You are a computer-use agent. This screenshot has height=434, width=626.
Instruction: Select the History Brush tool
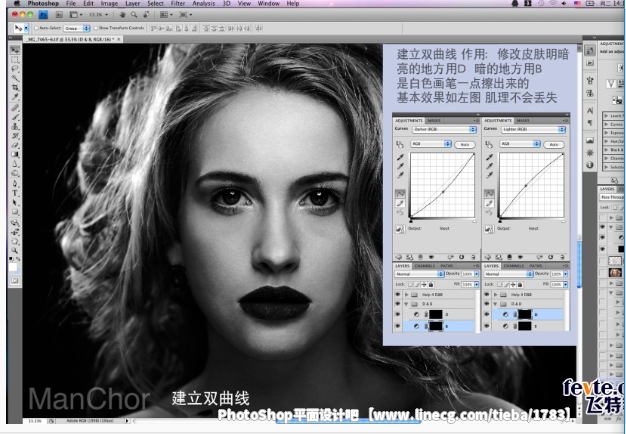click(x=15, y=135)
